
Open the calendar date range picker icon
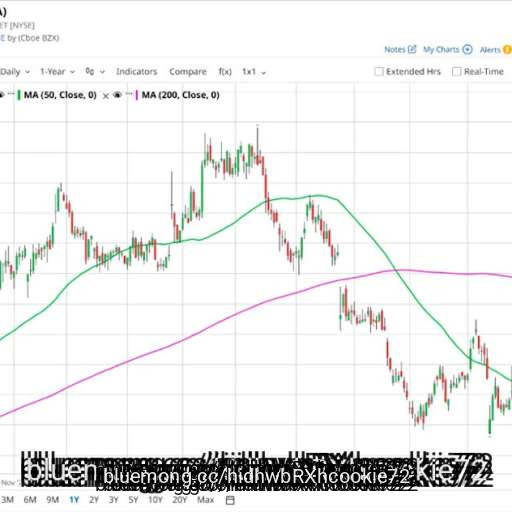(x=230, y=500)
